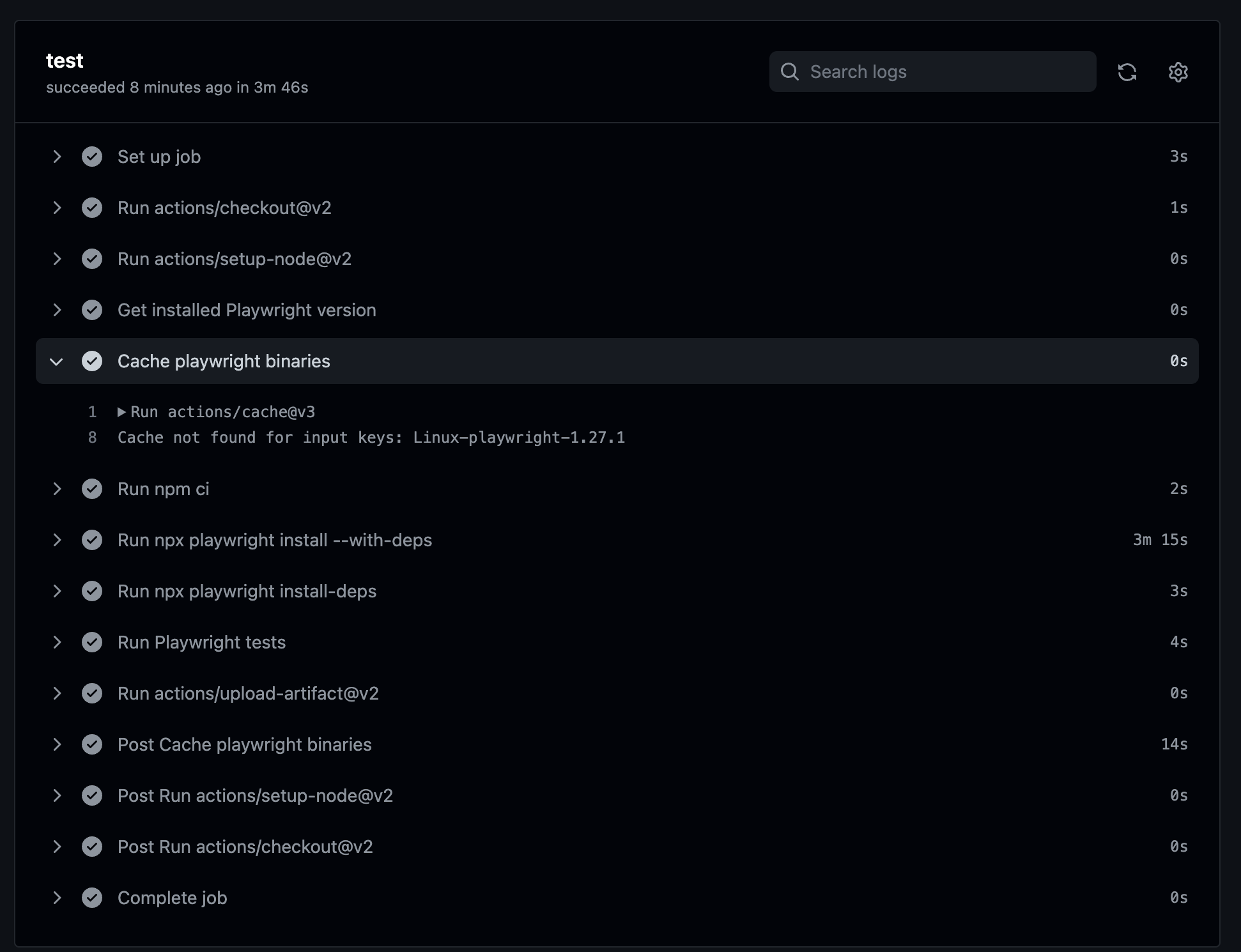The height and width of the screenshot is (952, 1241).
Task: Collapse the Cache playwright binaries step
Action: tap(57, 361)
